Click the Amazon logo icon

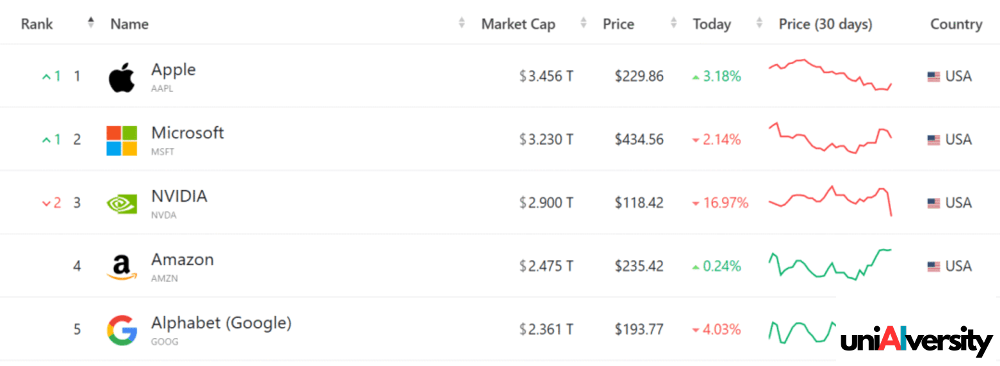[x=122, y=267]
